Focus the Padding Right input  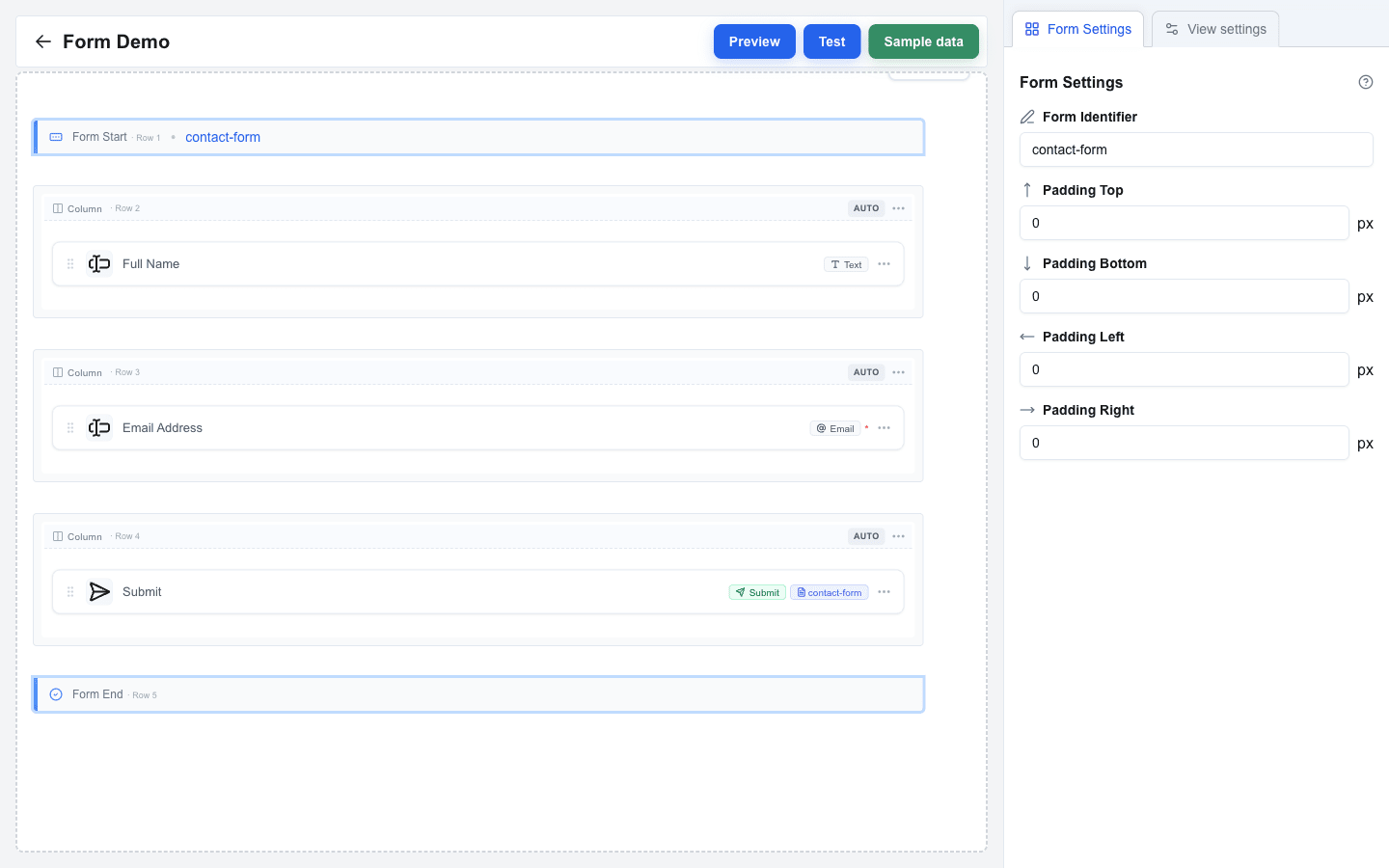[1184, 443]
